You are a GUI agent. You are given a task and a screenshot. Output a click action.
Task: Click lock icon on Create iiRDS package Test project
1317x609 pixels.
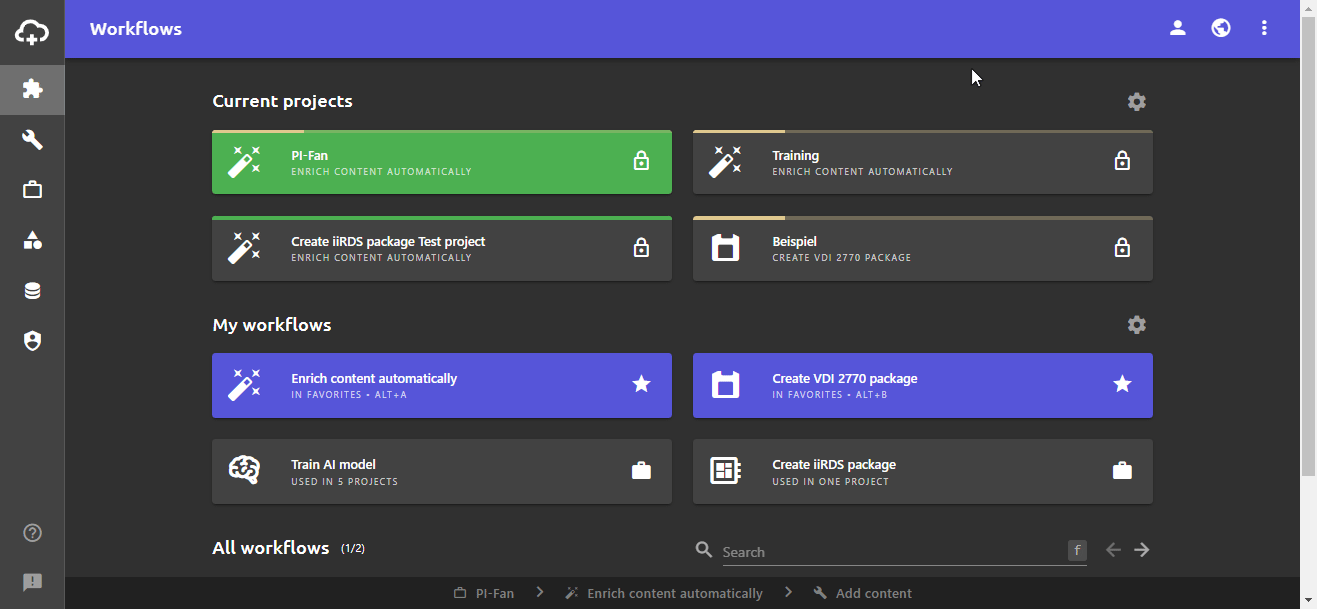tap(641, 247)
